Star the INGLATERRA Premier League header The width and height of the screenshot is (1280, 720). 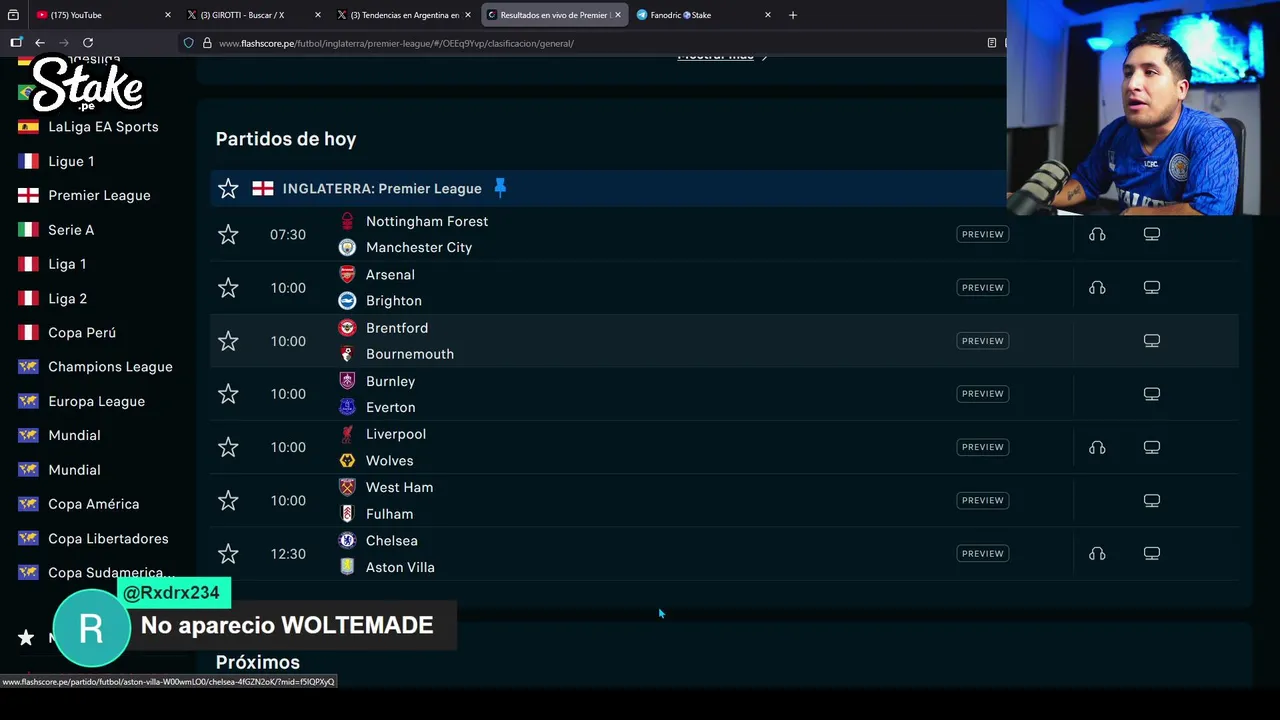pos(228,188)
